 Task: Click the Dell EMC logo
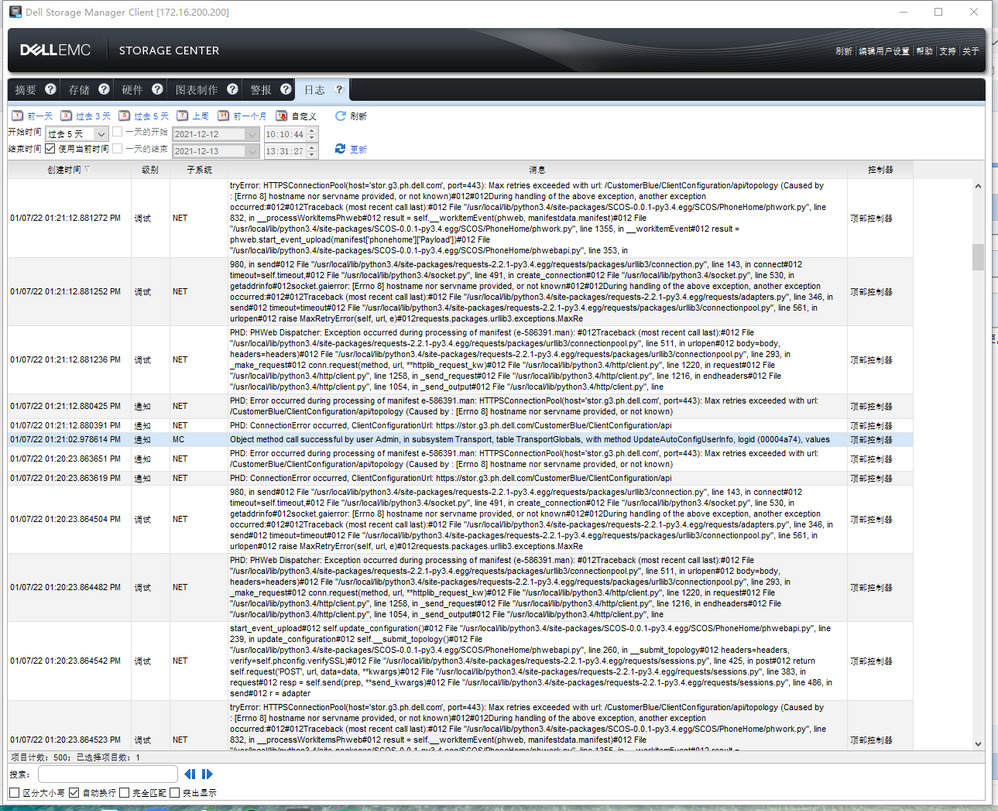tap(55, 50)
